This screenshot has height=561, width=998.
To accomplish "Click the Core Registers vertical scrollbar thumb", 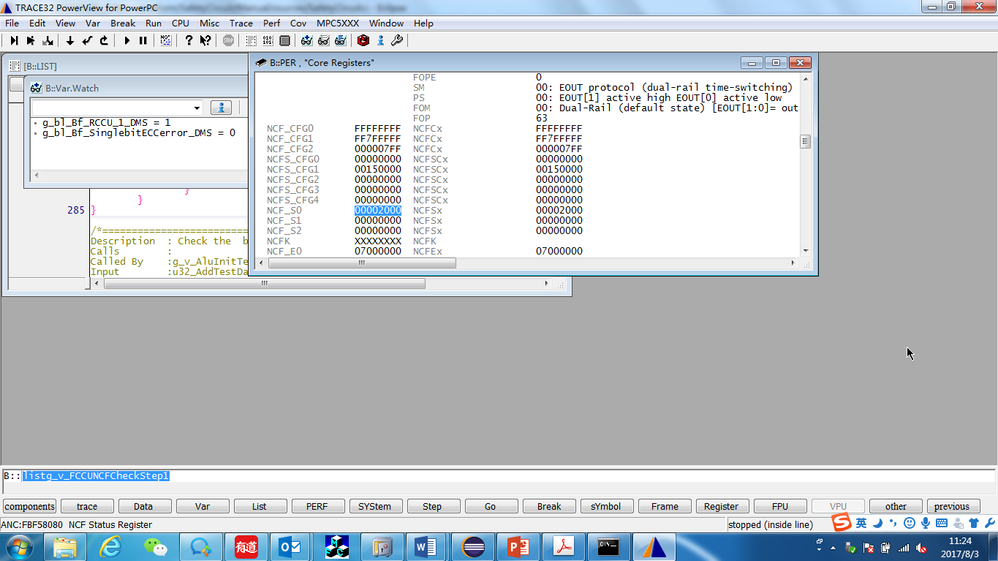I will (x=805, y=141).
